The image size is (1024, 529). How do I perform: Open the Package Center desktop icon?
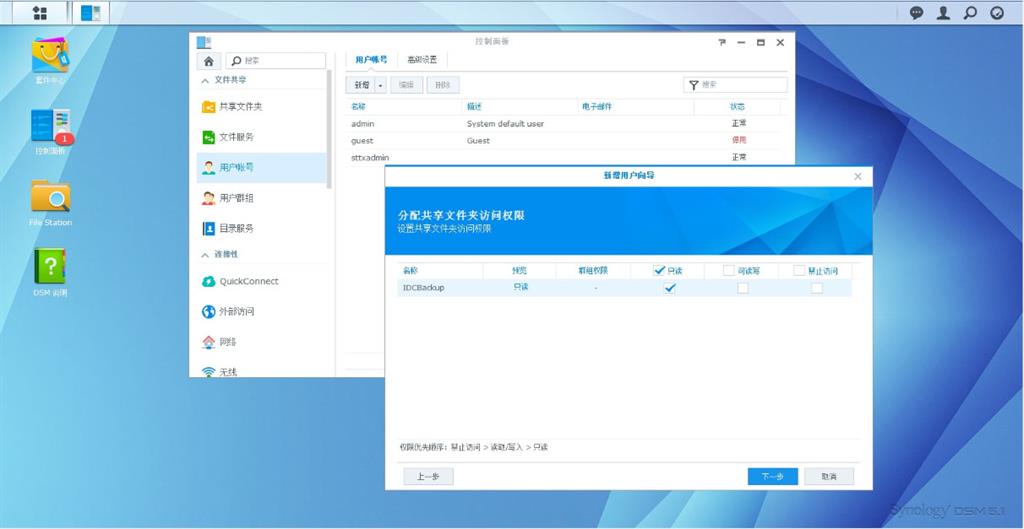pyautogui.click(x=50, y=57)
